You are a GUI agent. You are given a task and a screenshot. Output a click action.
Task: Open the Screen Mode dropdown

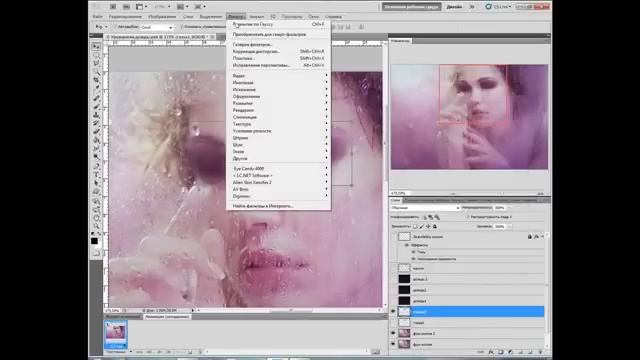[200, 7]
